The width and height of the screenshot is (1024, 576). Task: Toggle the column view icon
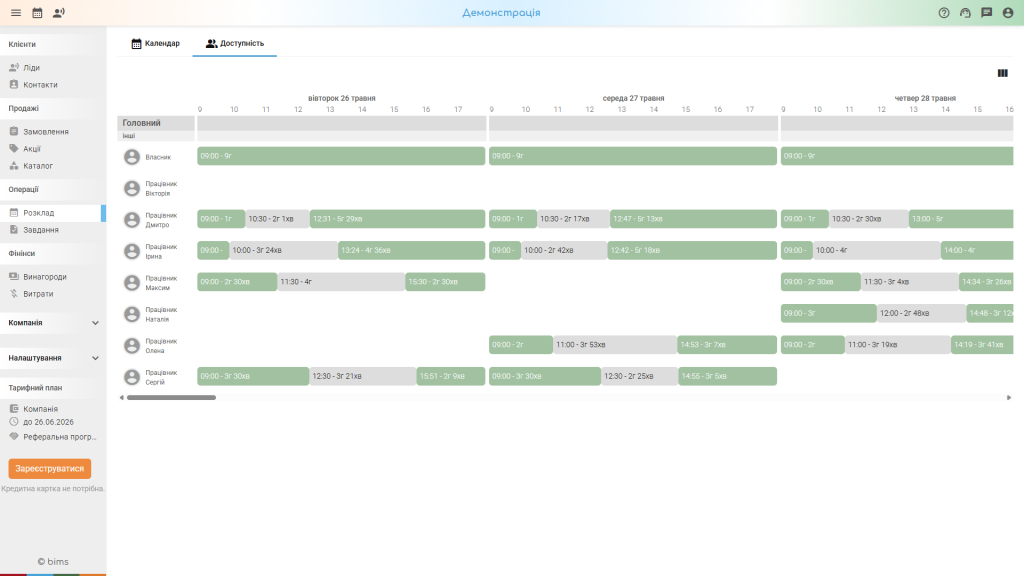(1002, 73)
